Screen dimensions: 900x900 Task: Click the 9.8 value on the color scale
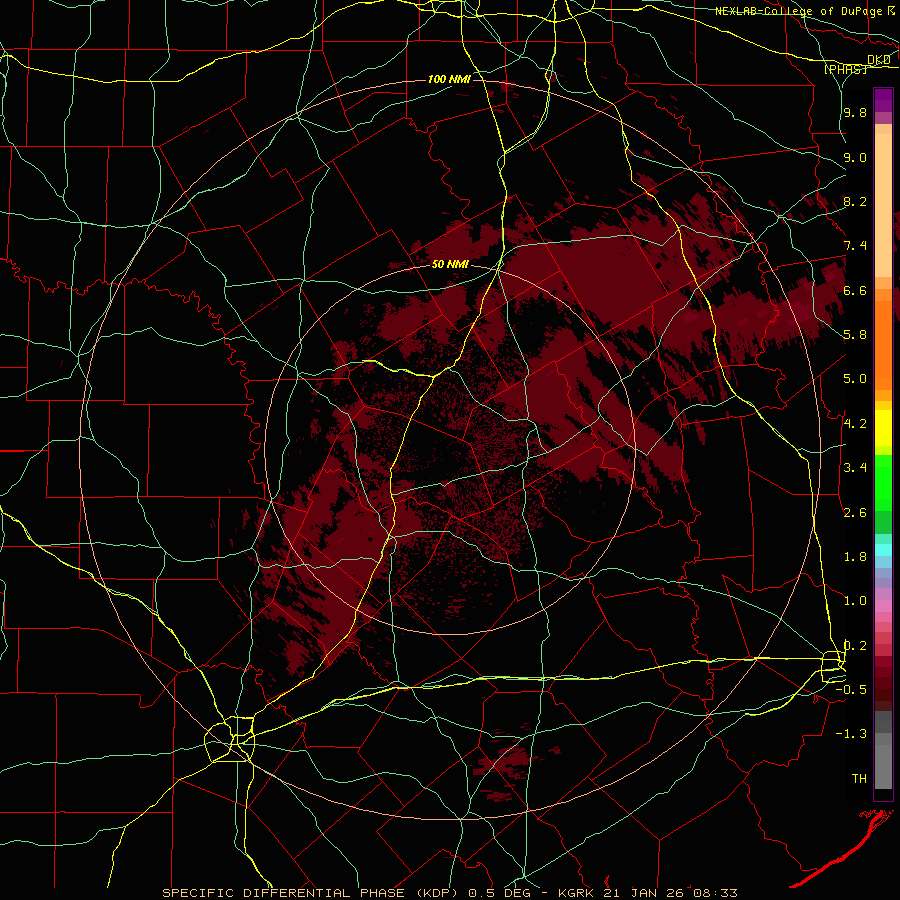pyautogui.click(x=855, y=112)
